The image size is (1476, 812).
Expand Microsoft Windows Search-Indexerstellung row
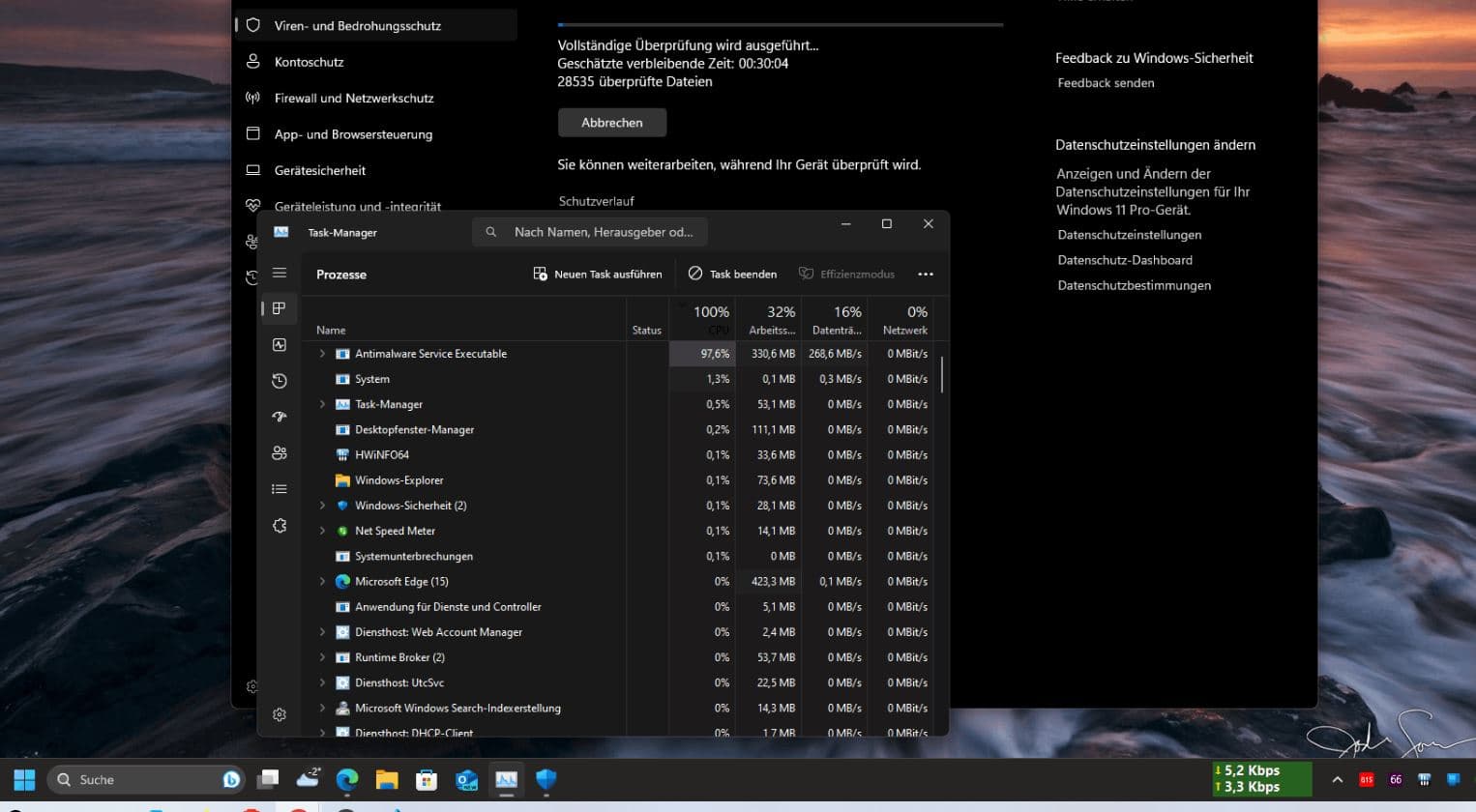pyautogui.click(x=322, y=708)
